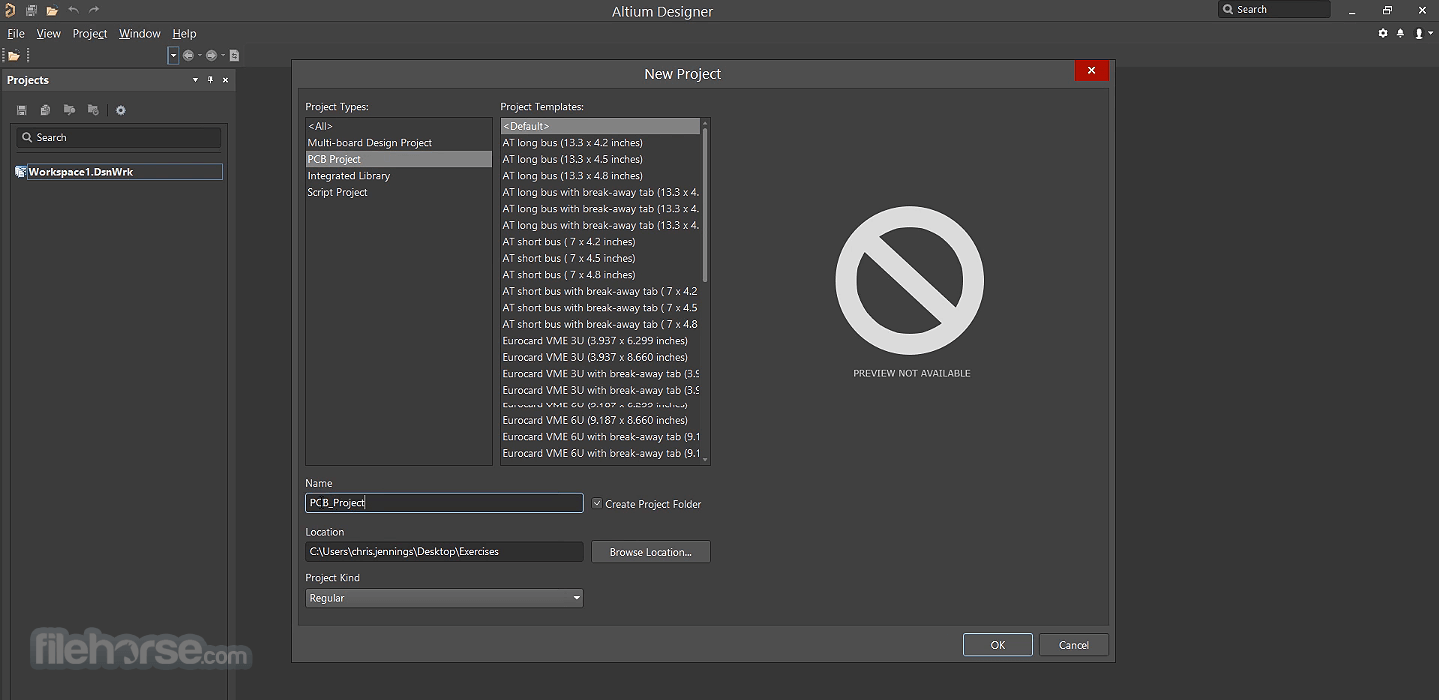The height and width of the screenshot is (700, 1439).
Task: Click the project Name input field
Action: 444,503
